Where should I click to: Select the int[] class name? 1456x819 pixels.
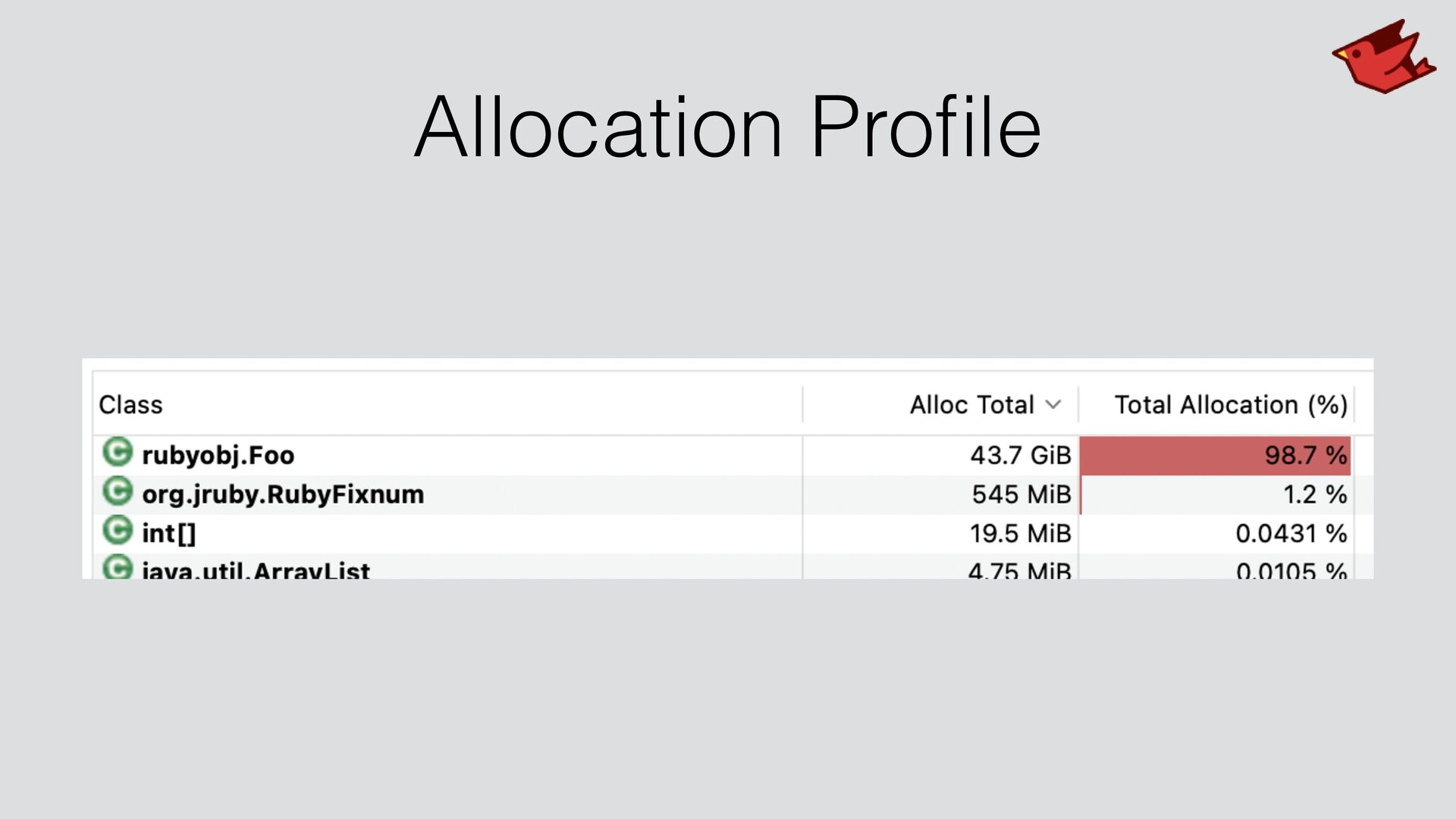[169, 534]
